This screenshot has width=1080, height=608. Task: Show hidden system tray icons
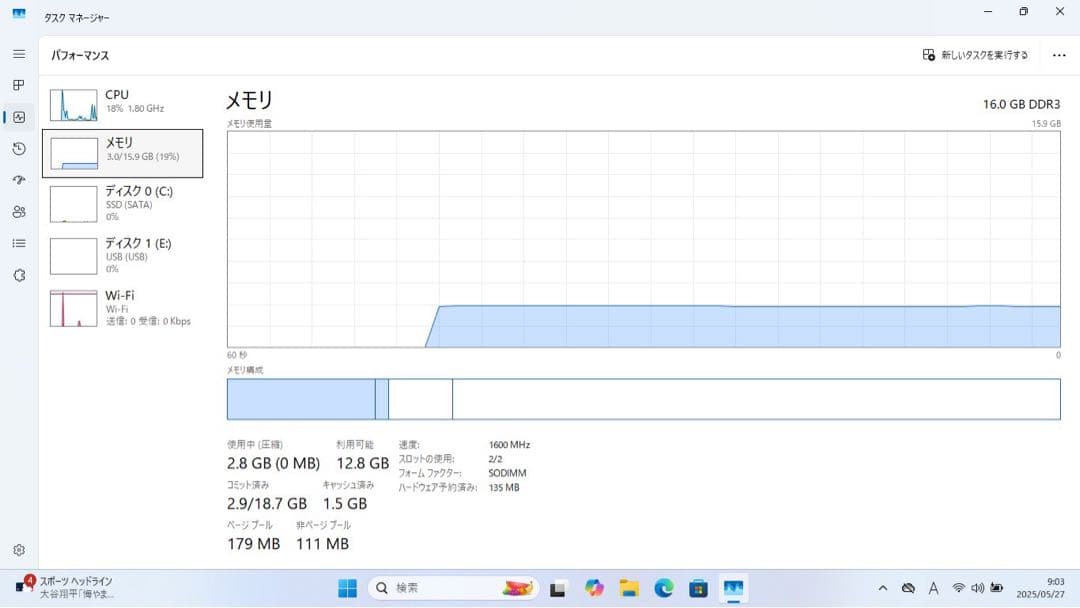(884, 588)
